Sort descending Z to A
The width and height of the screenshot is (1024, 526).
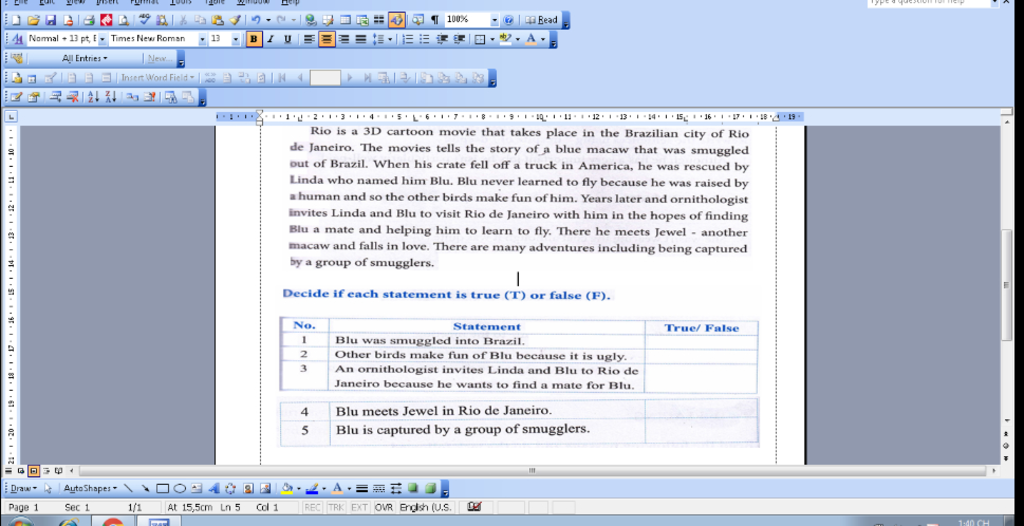coord(110,97)
